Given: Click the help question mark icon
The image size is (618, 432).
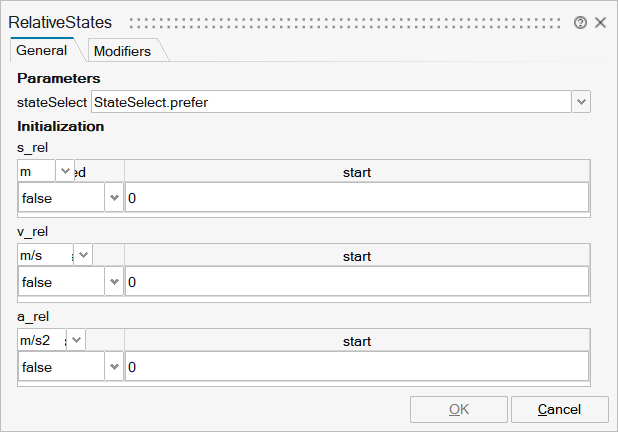Looking at the screenshot, I should [581, 22].
